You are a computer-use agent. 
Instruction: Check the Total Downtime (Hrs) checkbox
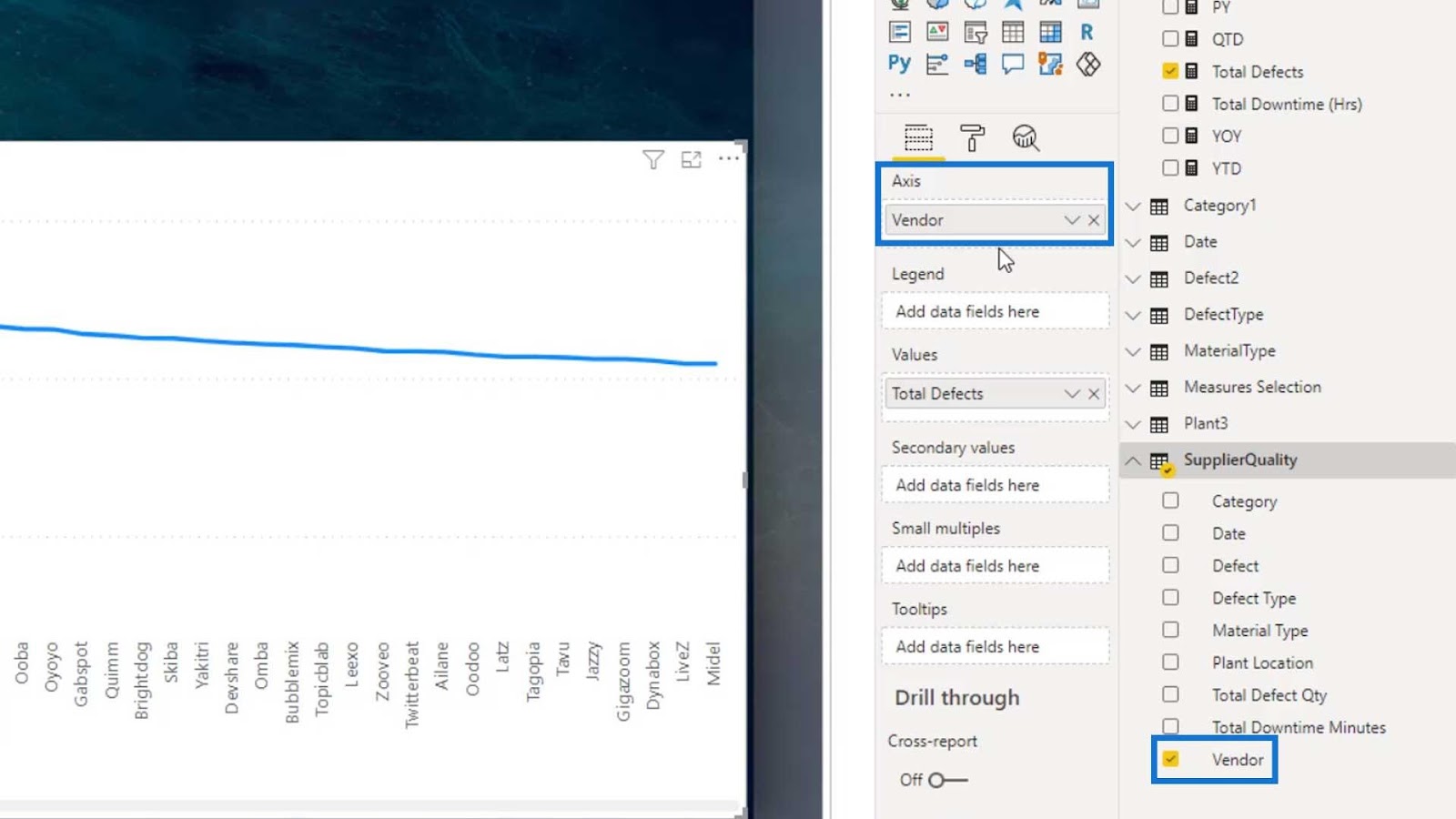point(1170,103)
